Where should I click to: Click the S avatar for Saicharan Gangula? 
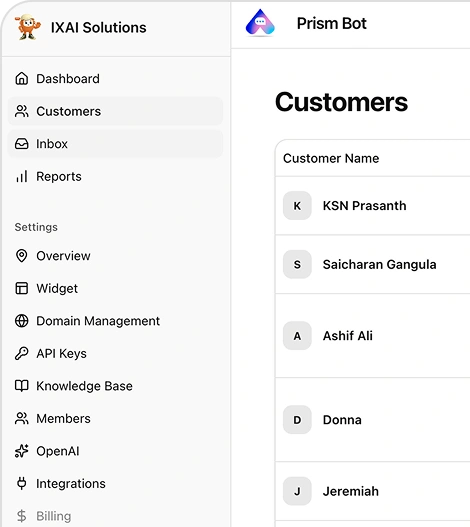coord(297,265)
